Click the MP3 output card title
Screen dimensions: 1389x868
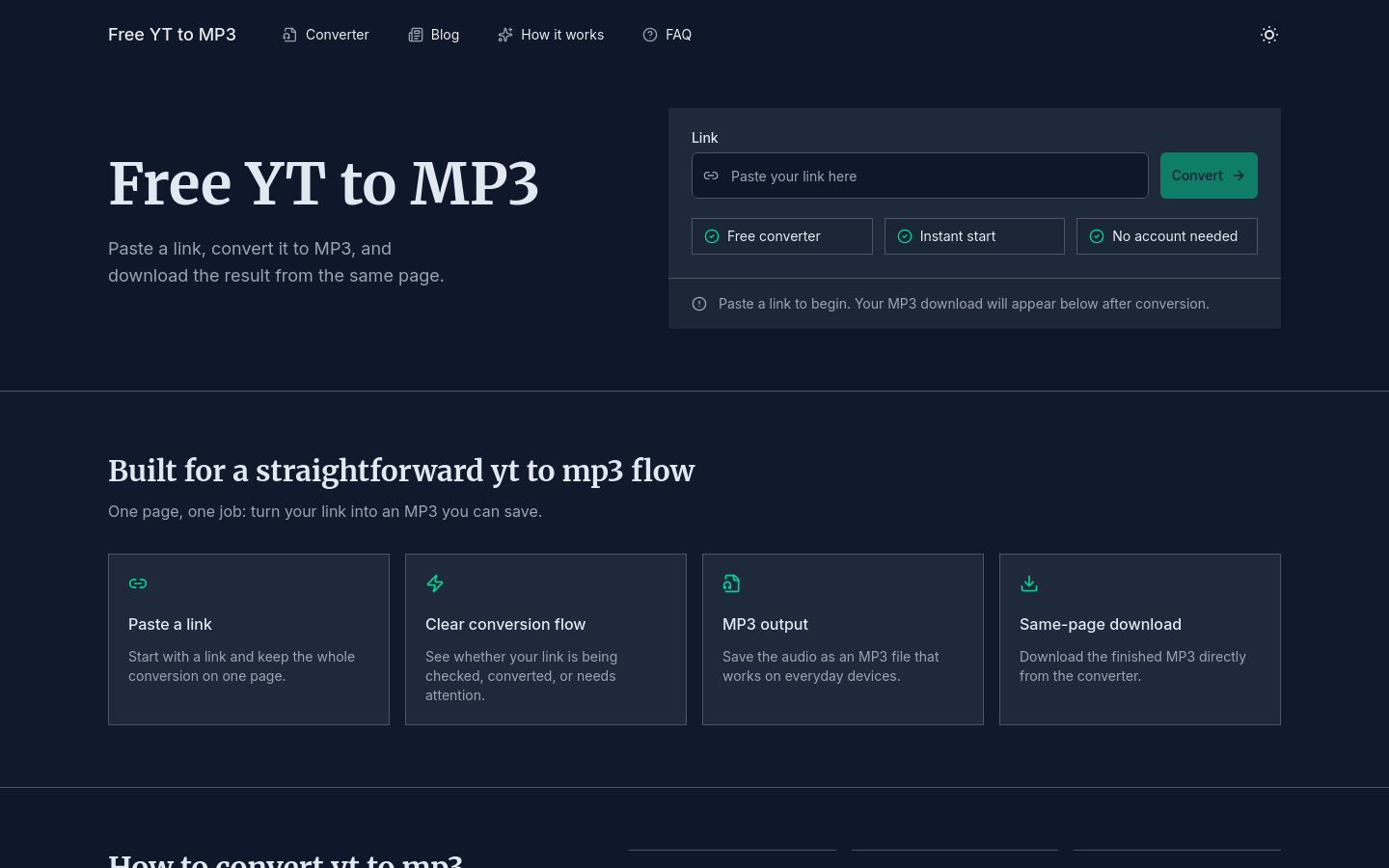pyautogui.click(x=765, y=624)
